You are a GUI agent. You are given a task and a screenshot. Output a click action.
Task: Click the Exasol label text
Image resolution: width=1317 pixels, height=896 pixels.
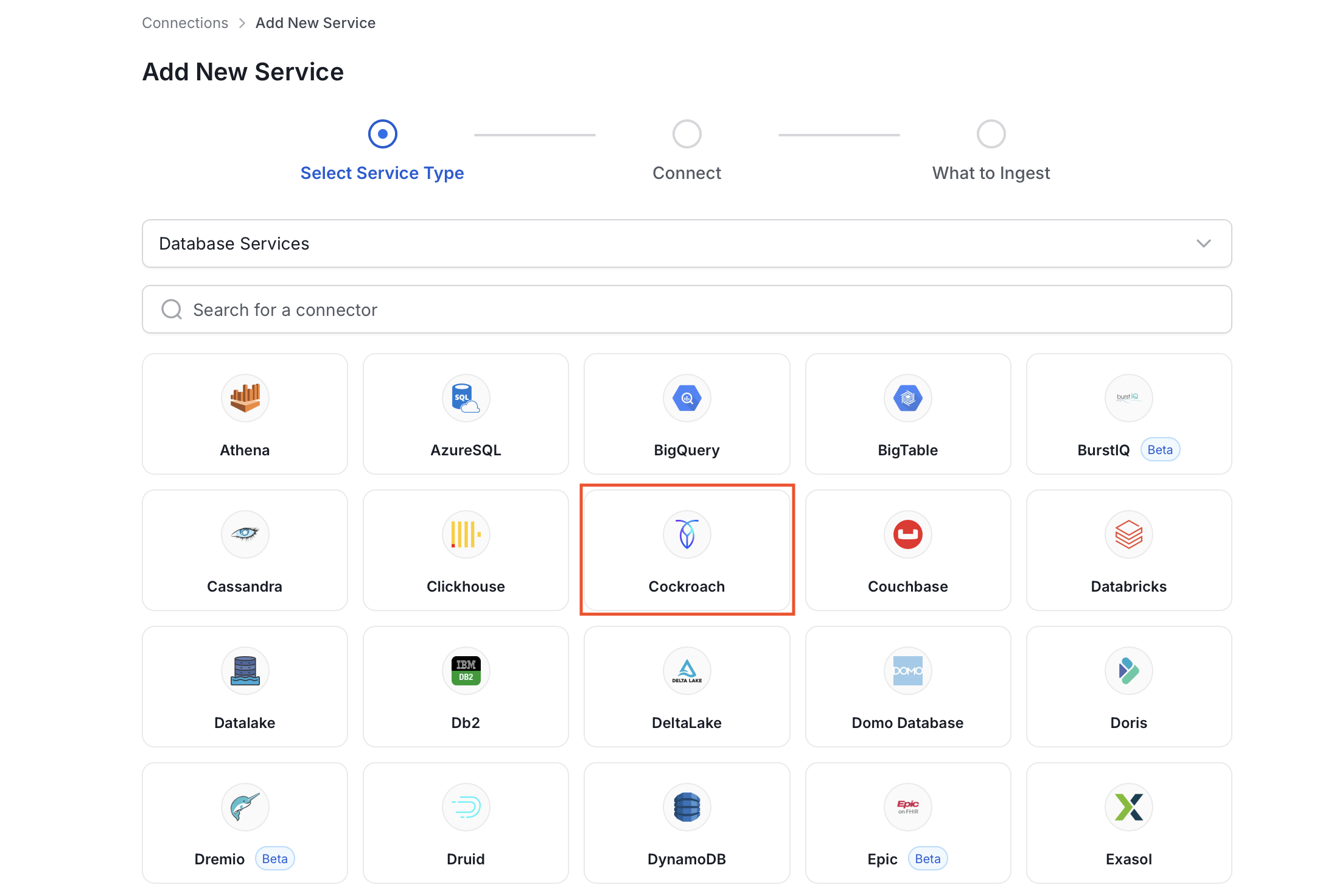pyautogui.click(x=1129, y=859)
